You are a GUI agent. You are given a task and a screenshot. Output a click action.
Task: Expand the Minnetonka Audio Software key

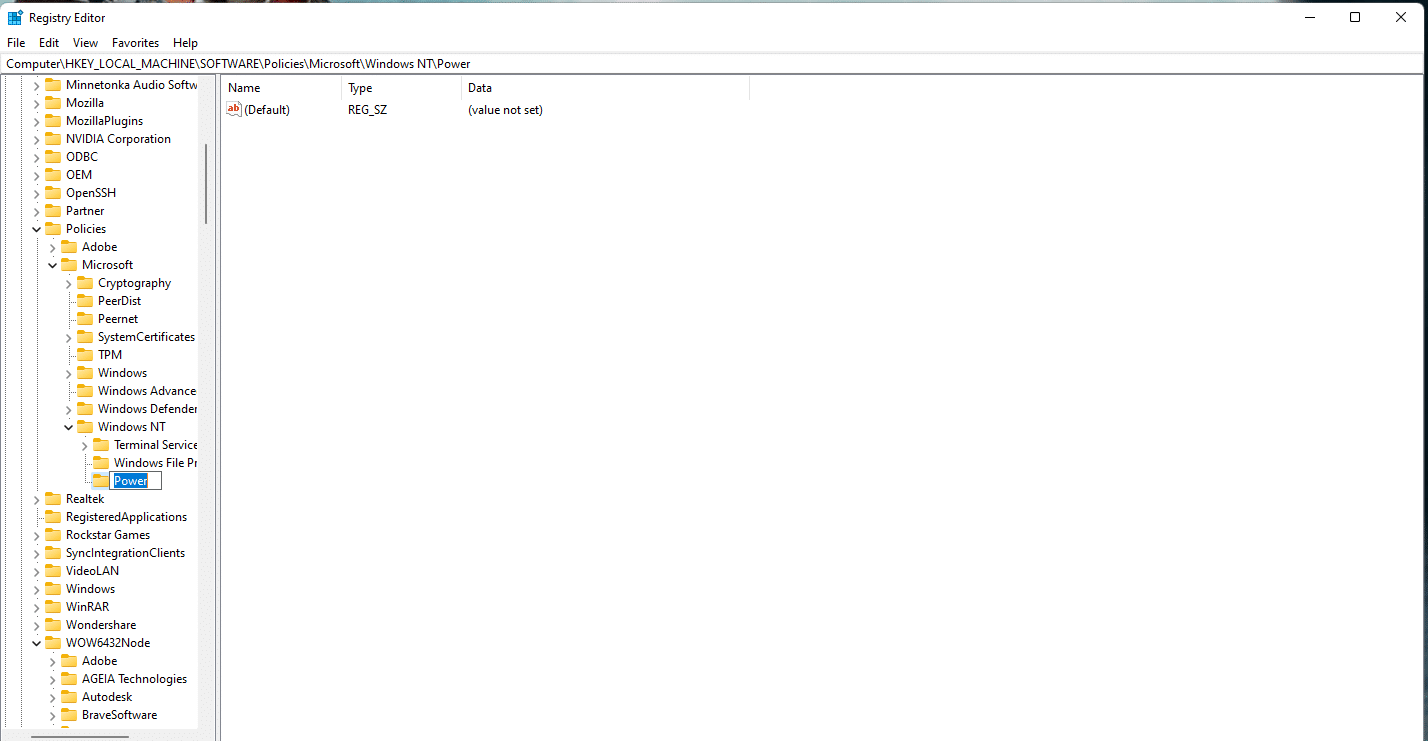point(37,85)
